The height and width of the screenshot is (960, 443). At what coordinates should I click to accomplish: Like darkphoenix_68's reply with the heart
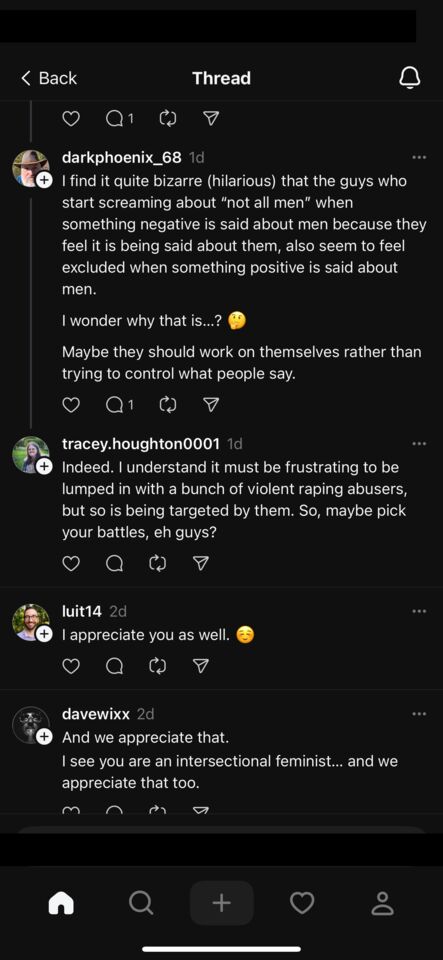pyautogui.click(x=72, y=405)
